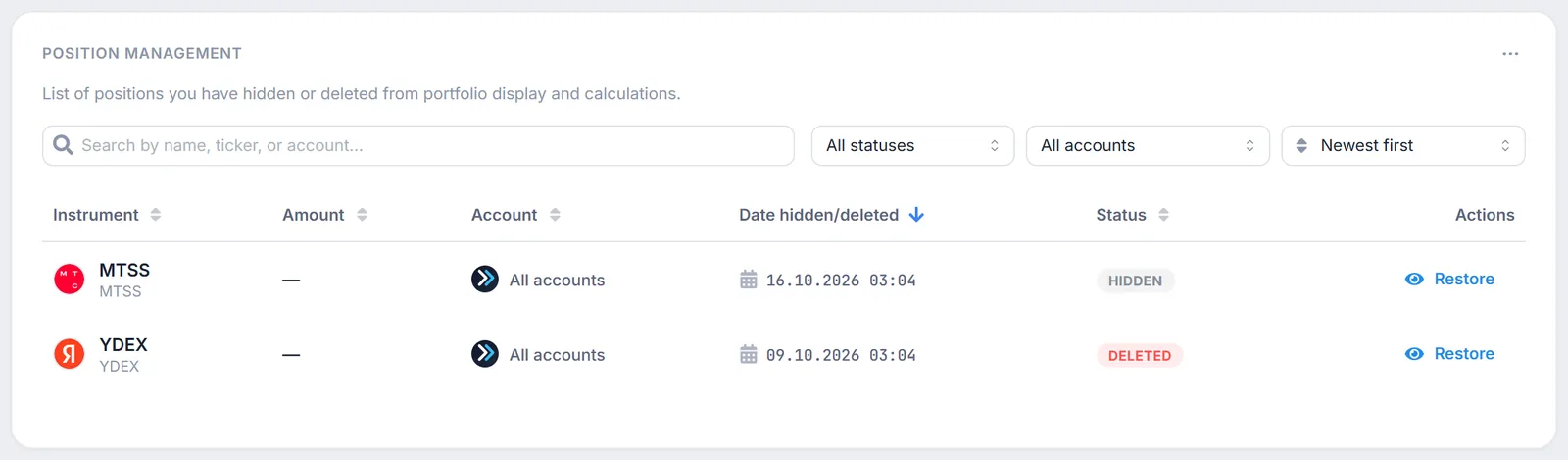Click All accounts text in MTSS row
Screen dimensions: 1568x460
[557, 281]
